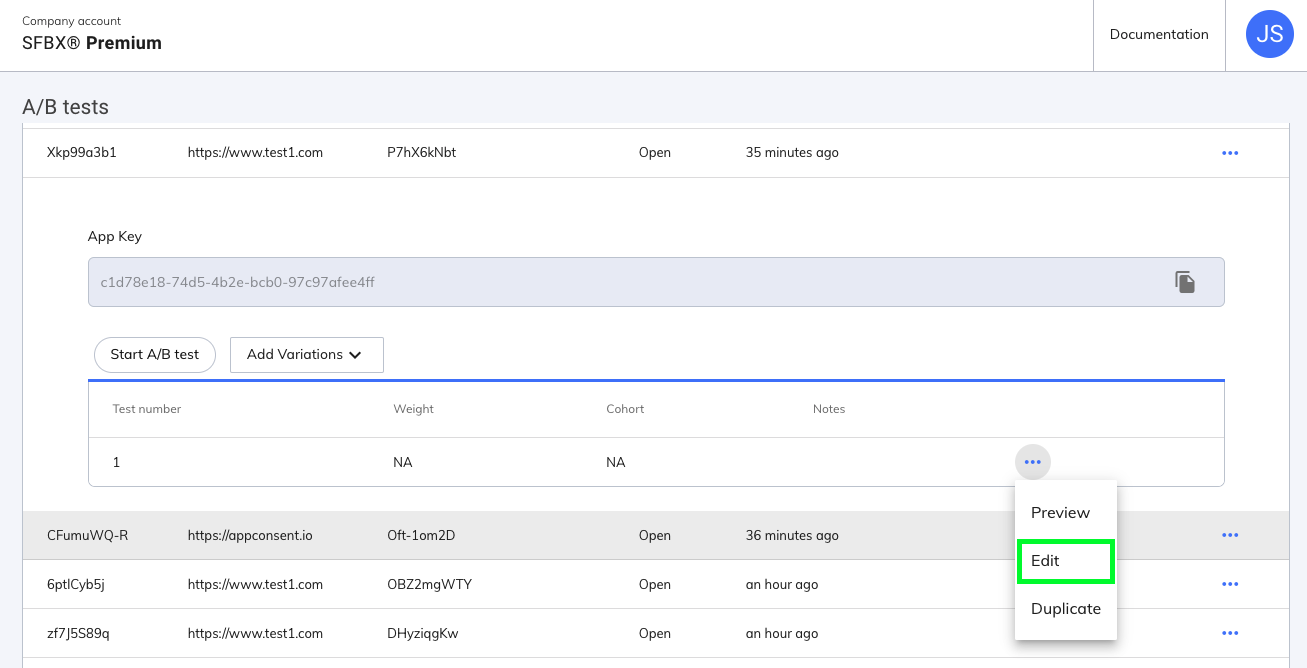Open three-dot menu for Xkp99a3b1 row

click(1230, 153)
